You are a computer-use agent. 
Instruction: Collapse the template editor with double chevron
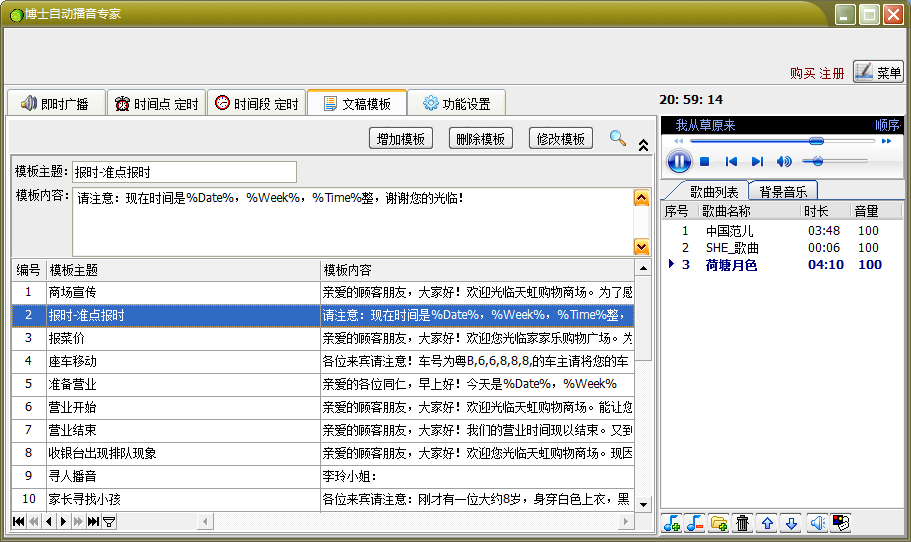point(643,144)
